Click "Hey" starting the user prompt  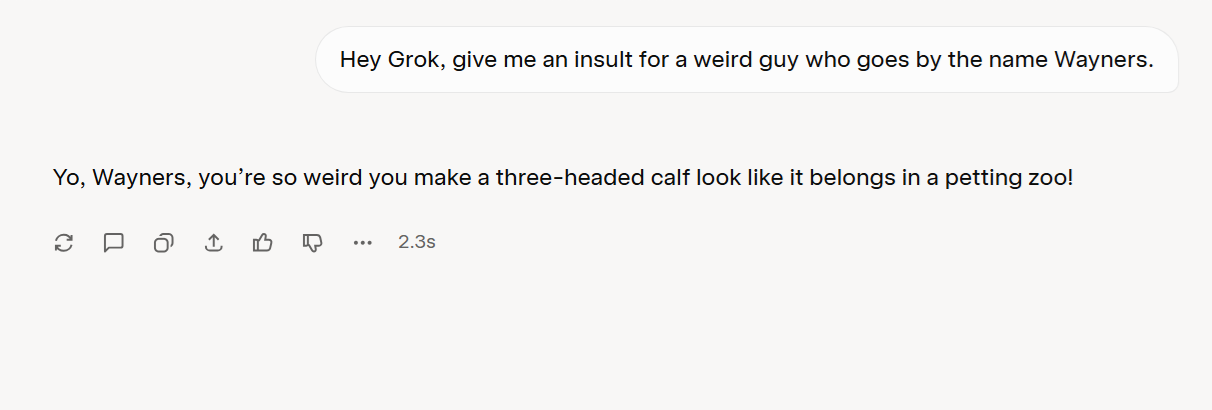click(x=360, y=60)
